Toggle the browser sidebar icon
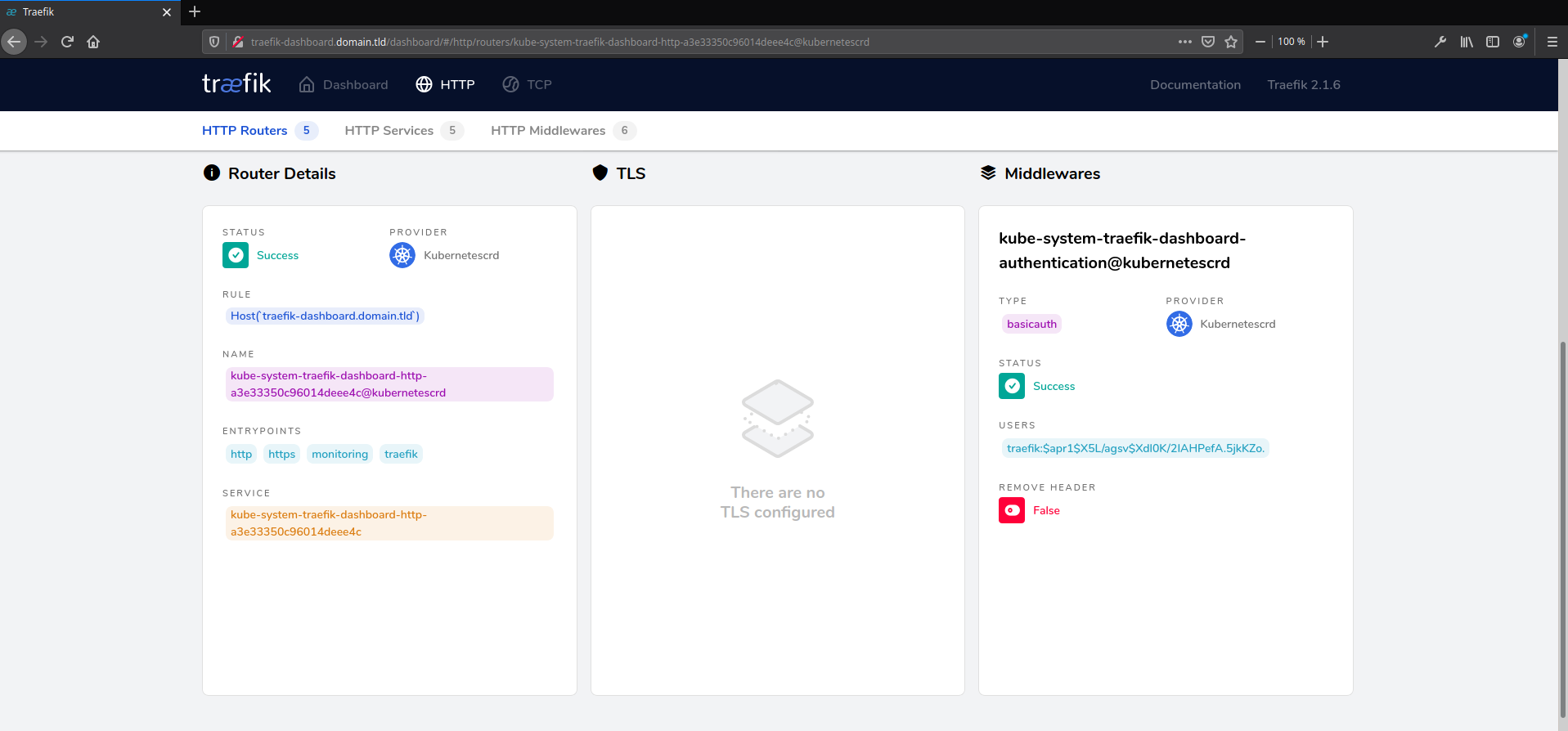 1493,42
